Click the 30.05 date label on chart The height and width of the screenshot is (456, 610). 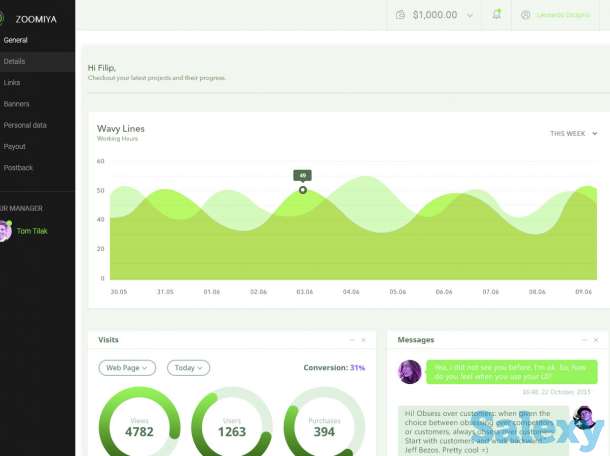click(119, 292)
